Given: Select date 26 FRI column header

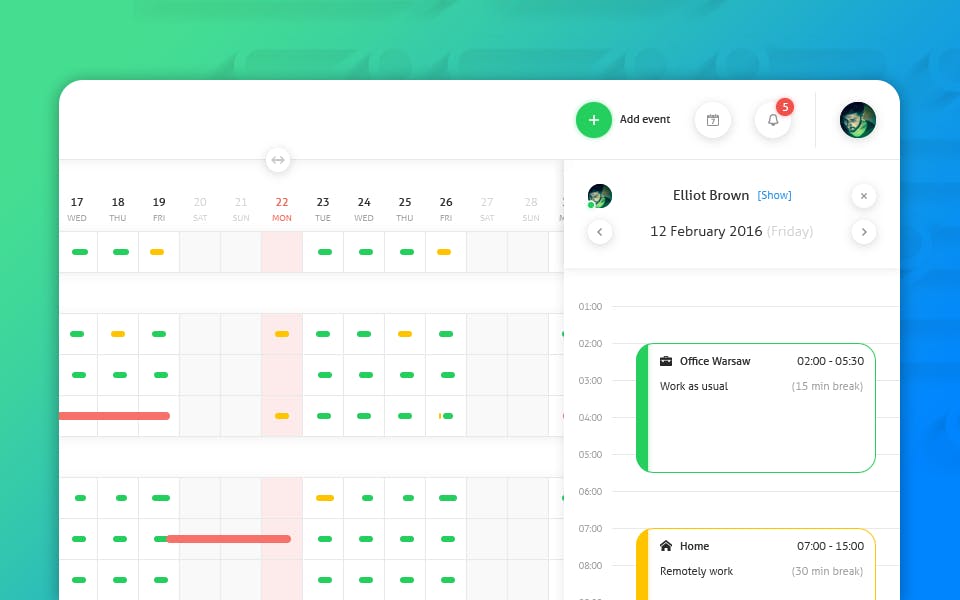Looking at the screenshot, I should [x=446, y=209].
